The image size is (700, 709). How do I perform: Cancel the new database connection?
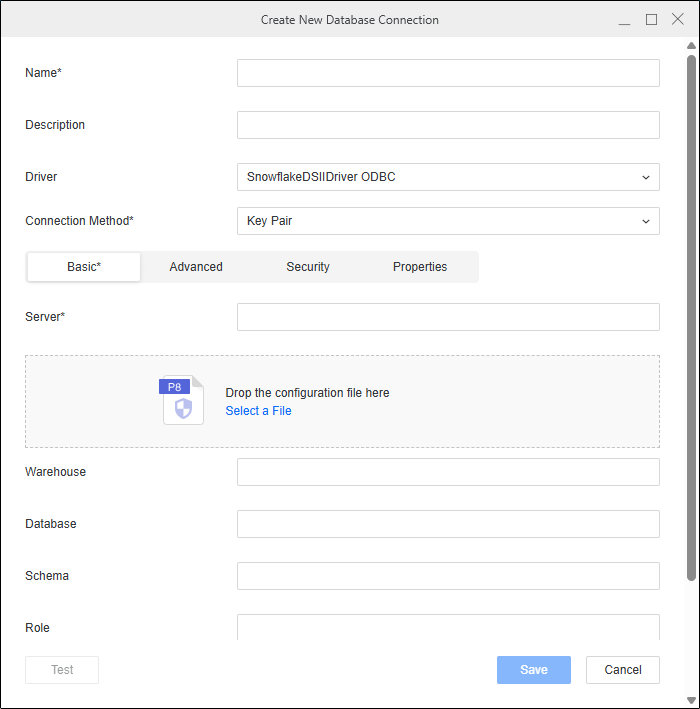[x=623, y=670]
